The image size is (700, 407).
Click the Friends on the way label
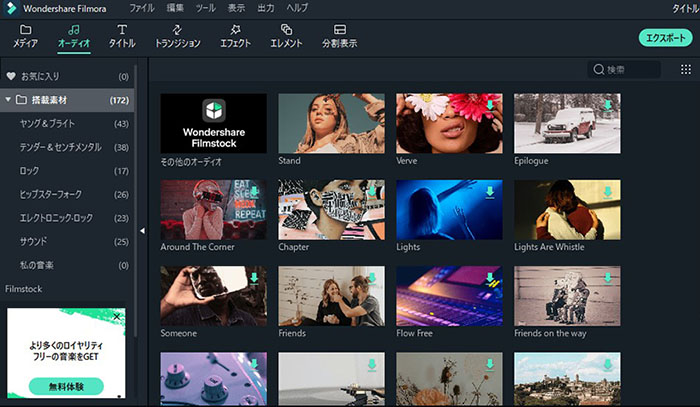(x=550, y=333)
